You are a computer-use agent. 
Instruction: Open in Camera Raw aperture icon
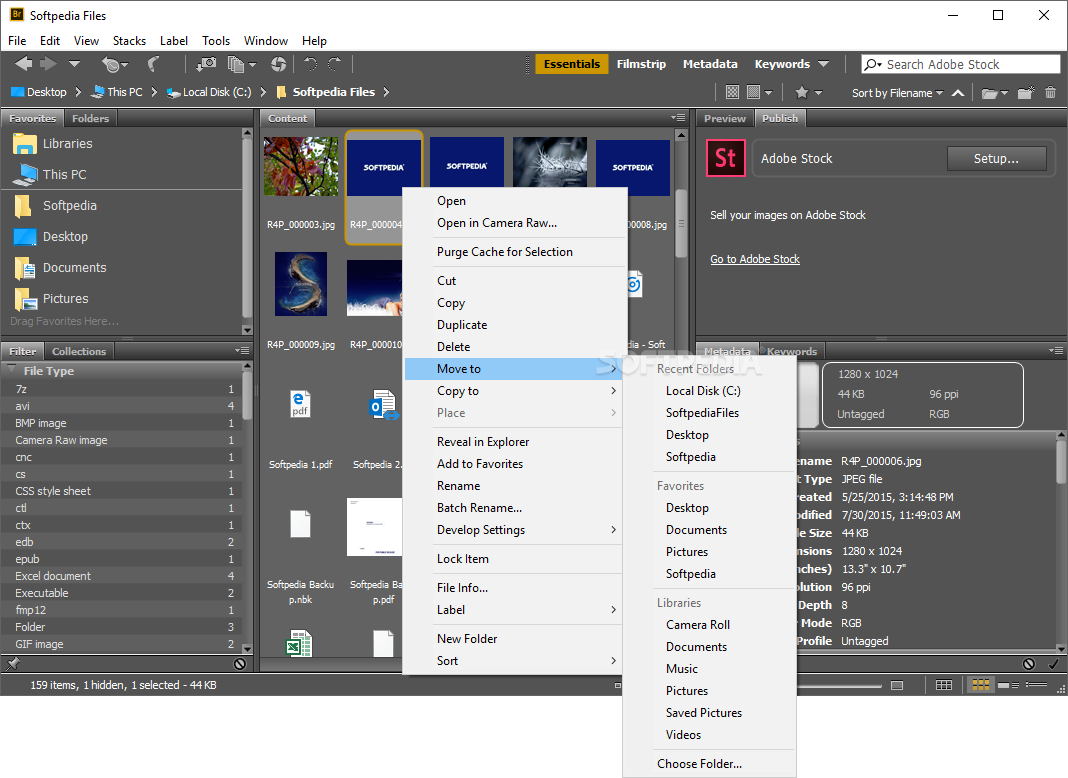(x=278, y=64)
